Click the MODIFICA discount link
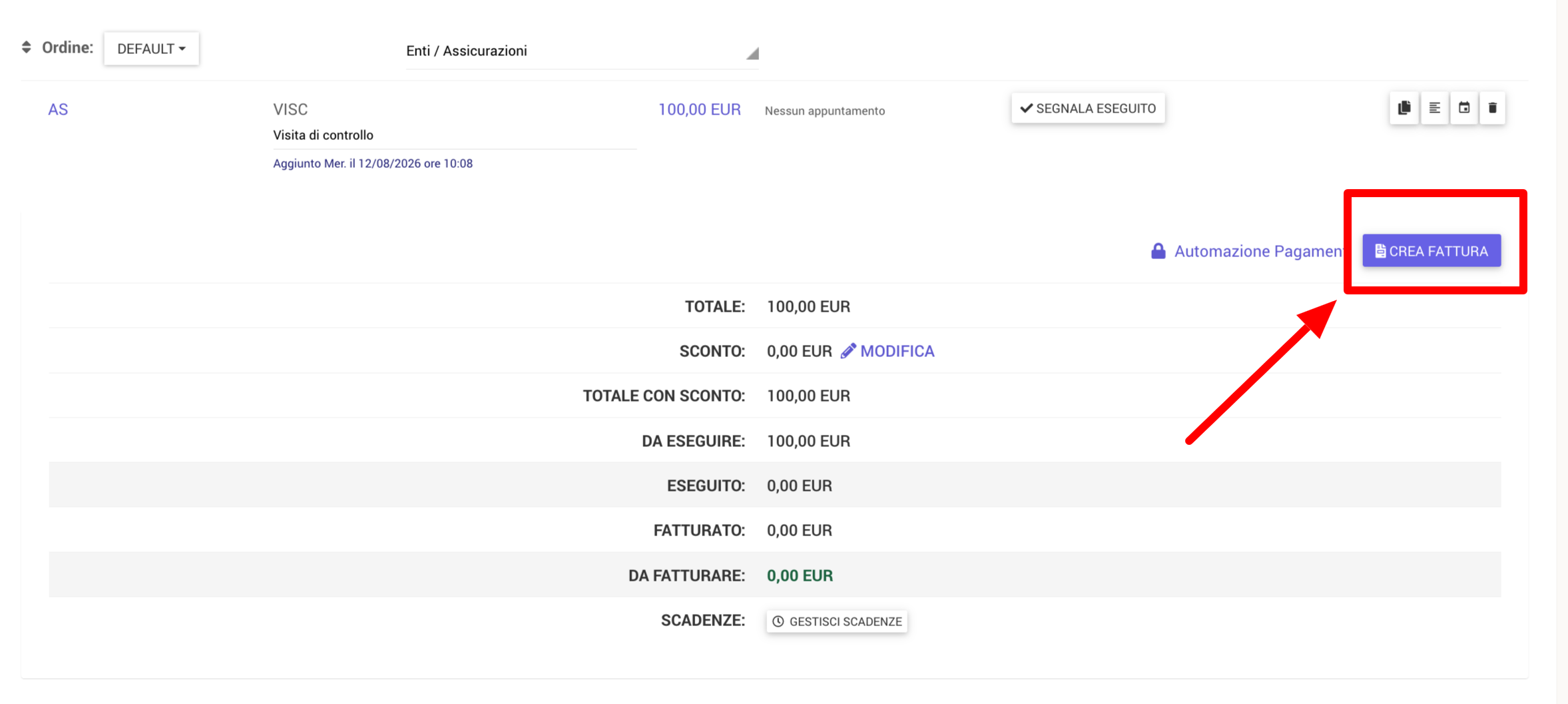 point(897,351)
